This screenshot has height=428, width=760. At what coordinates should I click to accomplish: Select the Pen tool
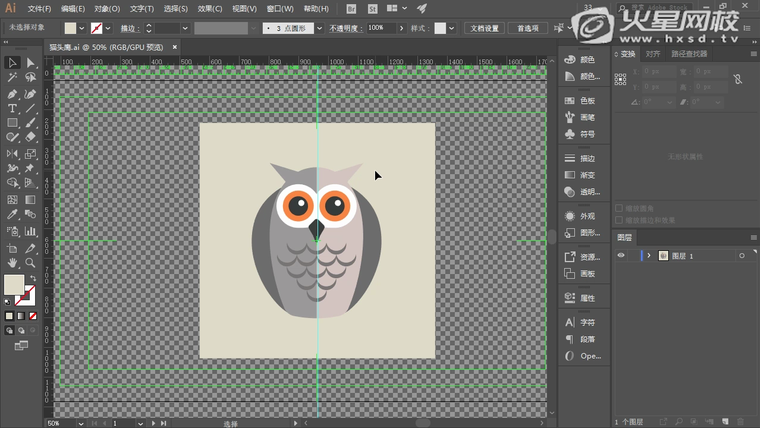pos(12,93)
